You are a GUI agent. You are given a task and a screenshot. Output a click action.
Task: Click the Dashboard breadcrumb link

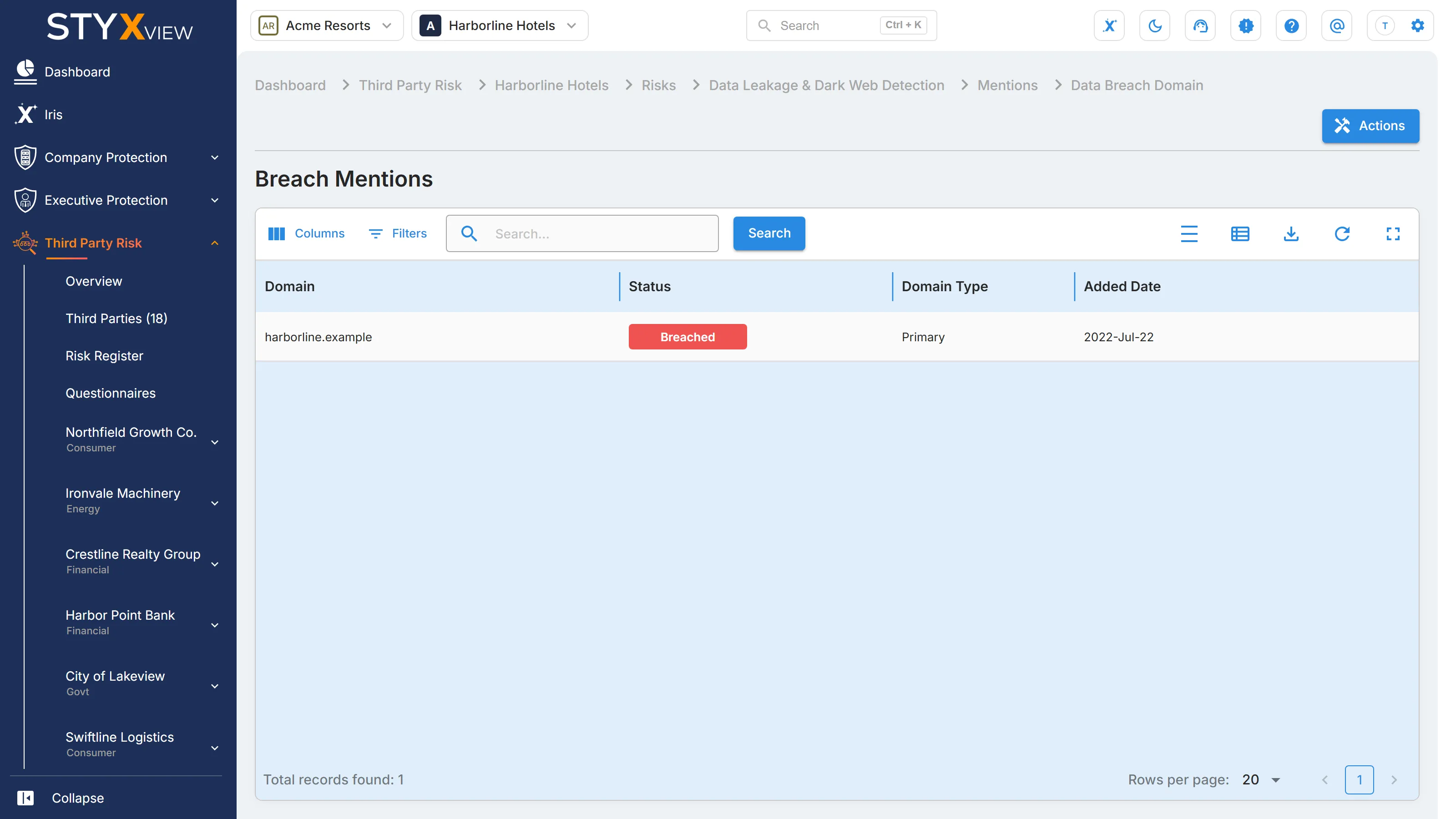[x=290, y=85]
